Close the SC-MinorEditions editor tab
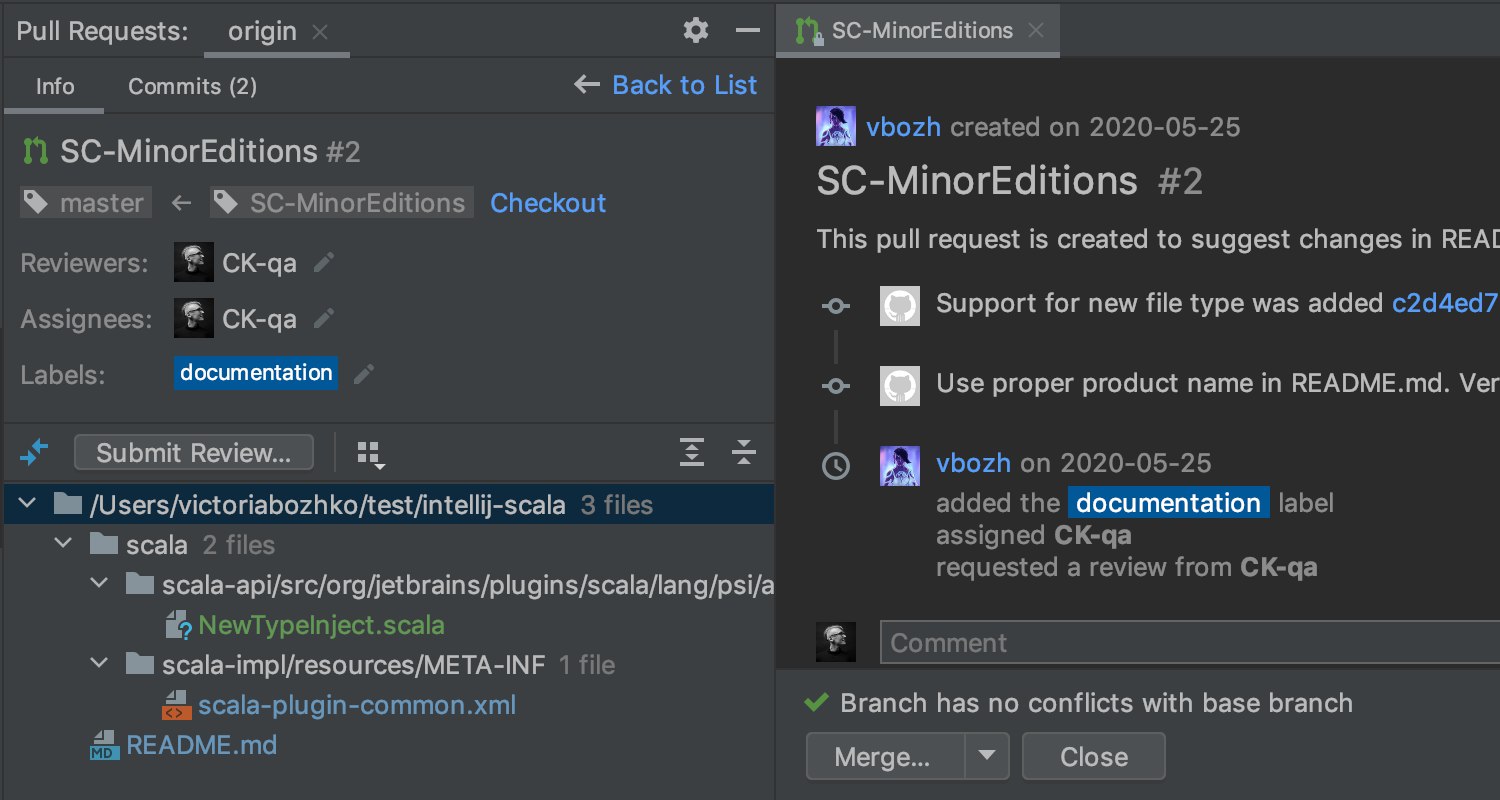1500x800 pixels. tap(1036, 31)
